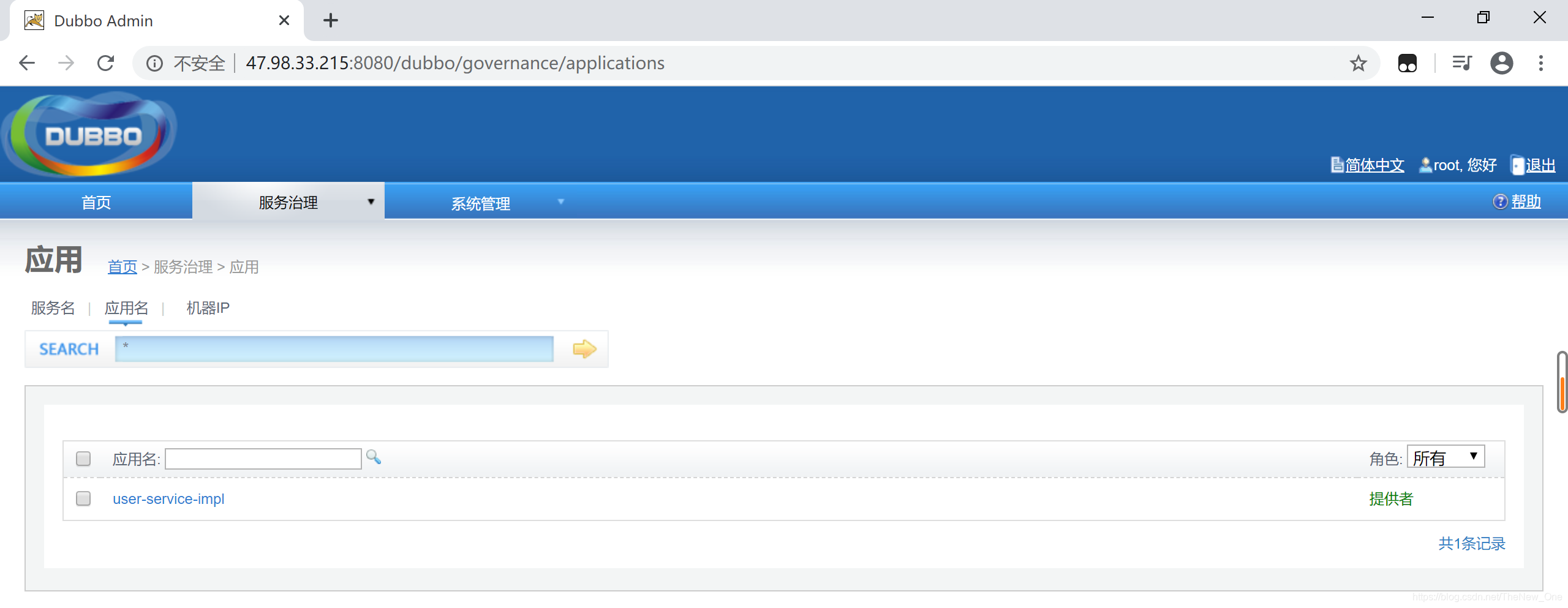Click the yellow search arrow button
The image size is (1568, 608).
[584, 349]
